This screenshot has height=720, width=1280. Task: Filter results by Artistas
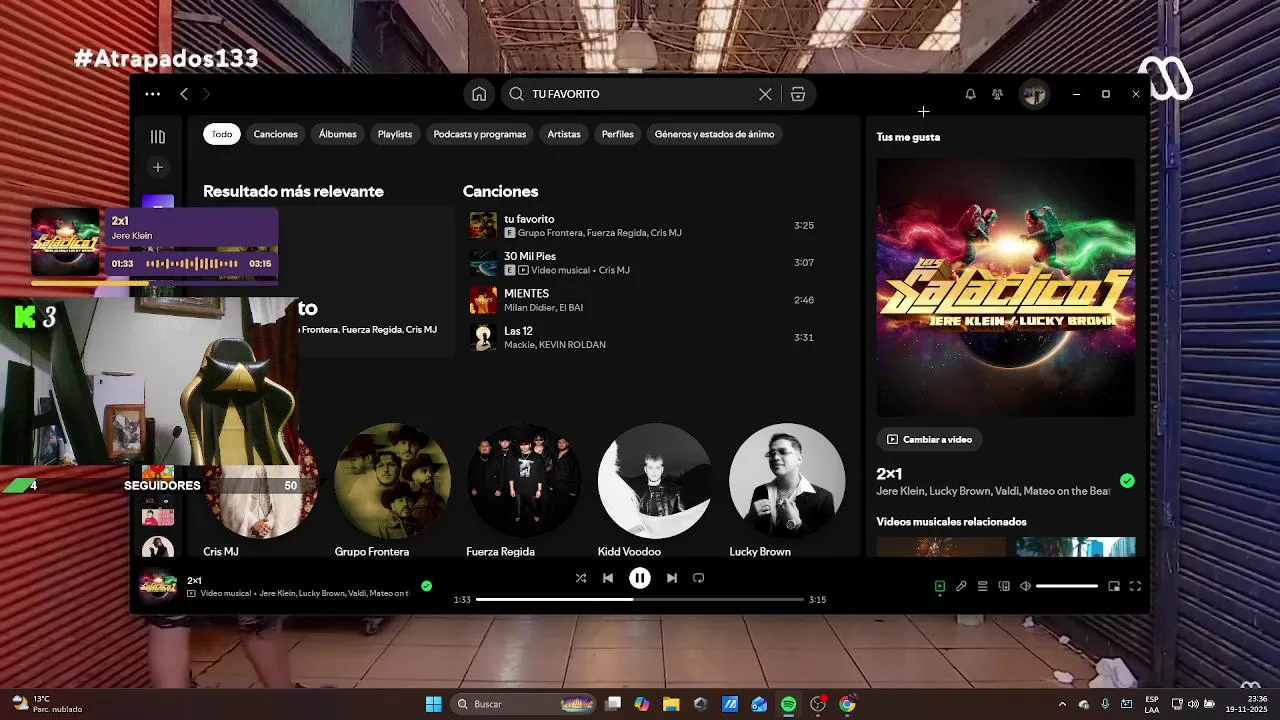[564, 134]
